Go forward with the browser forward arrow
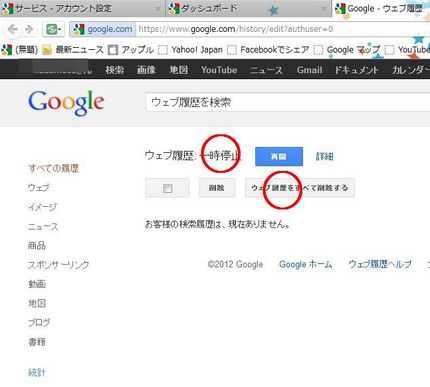This screenshot has width=430, height=387. point(30,30)
